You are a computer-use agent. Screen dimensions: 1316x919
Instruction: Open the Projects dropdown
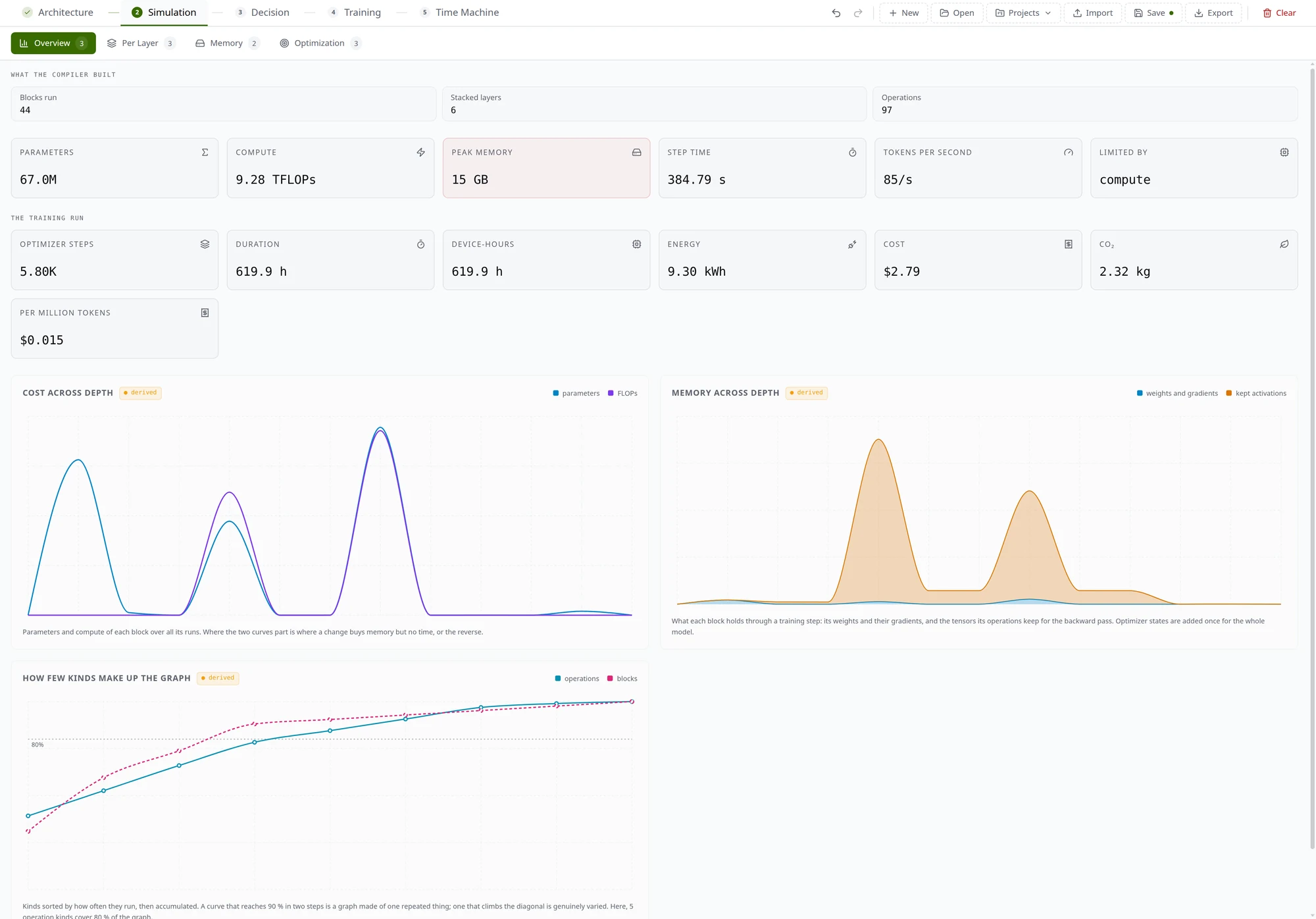[x=1023, y=13]
